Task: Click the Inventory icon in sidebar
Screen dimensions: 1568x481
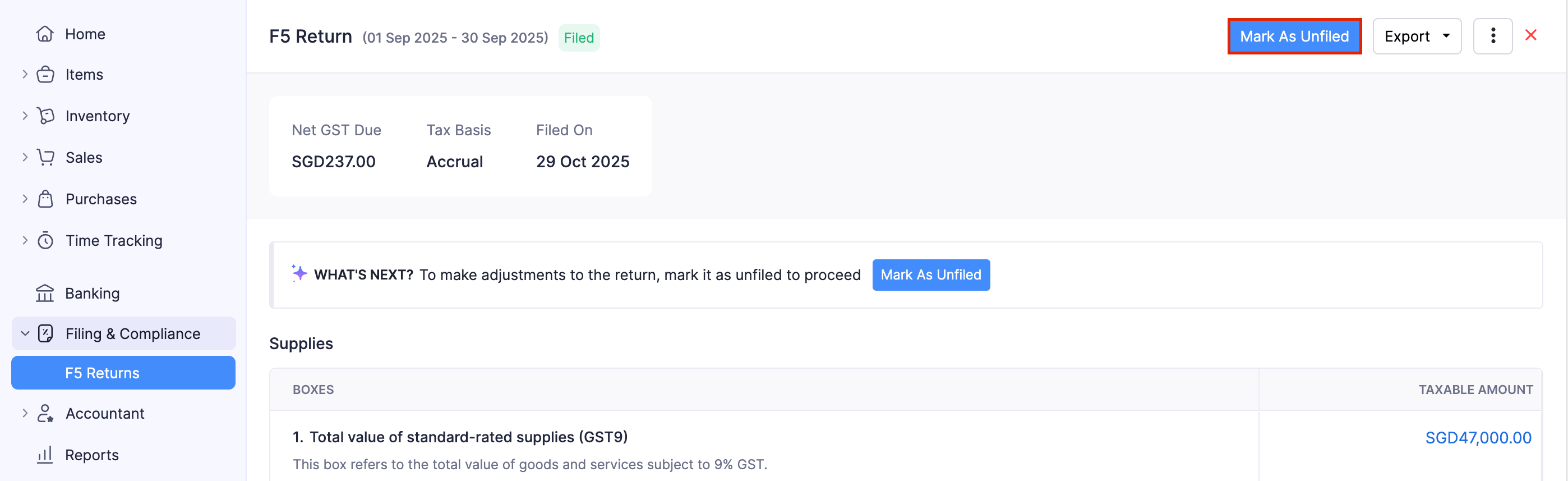Action: click(x=45, y=116)
